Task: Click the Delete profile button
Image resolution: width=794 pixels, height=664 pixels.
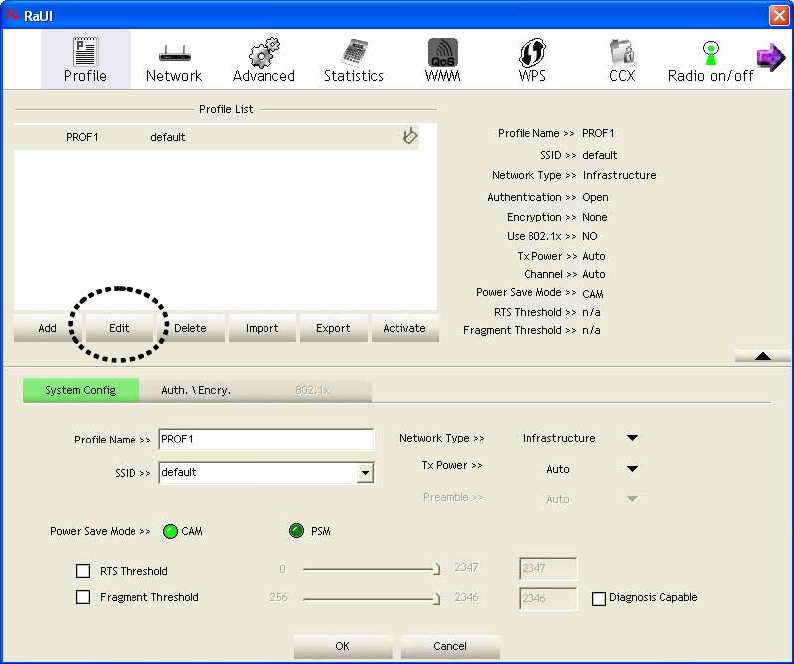Action: [x=190, y=328]
